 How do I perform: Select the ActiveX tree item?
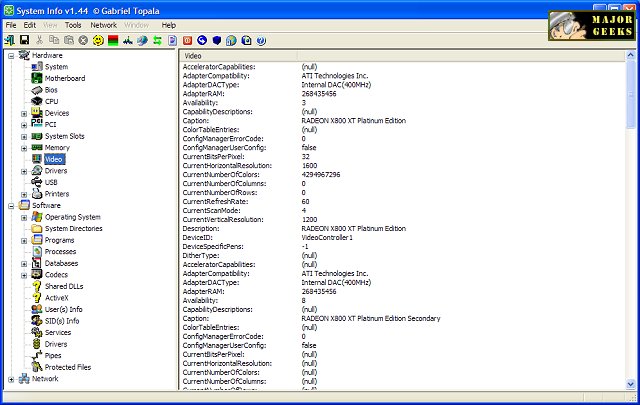tap(57, 298)
